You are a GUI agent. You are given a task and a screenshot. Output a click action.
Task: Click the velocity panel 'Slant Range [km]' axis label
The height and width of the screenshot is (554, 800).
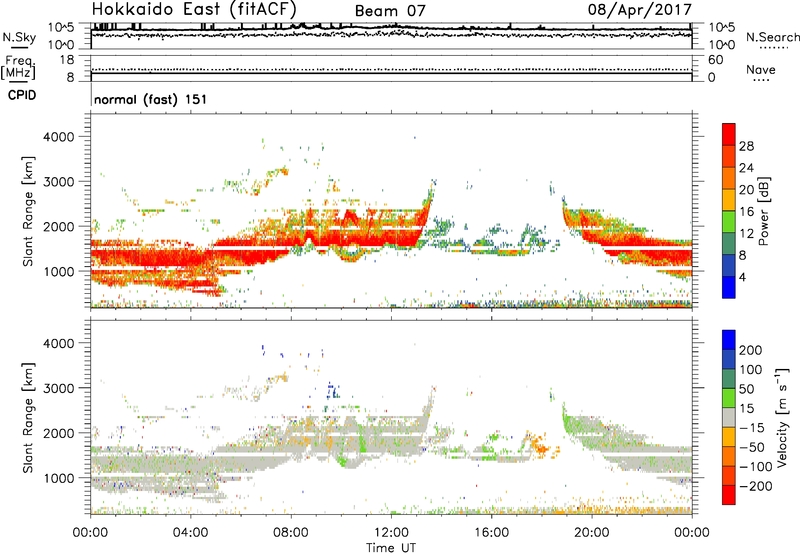(28, 418)
